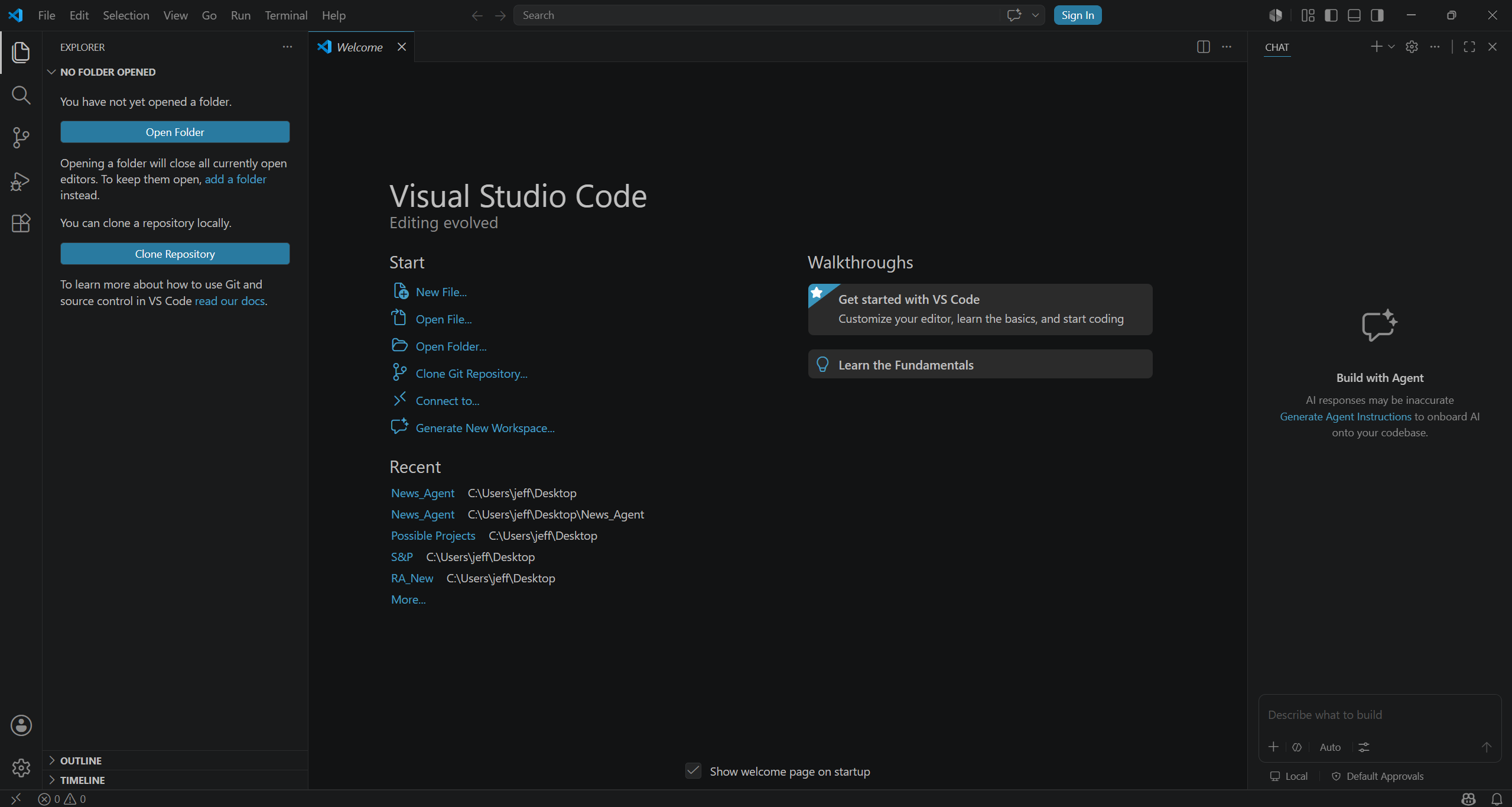Select the Welcome tab
Image resolution: width=1512 pixels, height=807 pixels.
(x=360, y=47)
